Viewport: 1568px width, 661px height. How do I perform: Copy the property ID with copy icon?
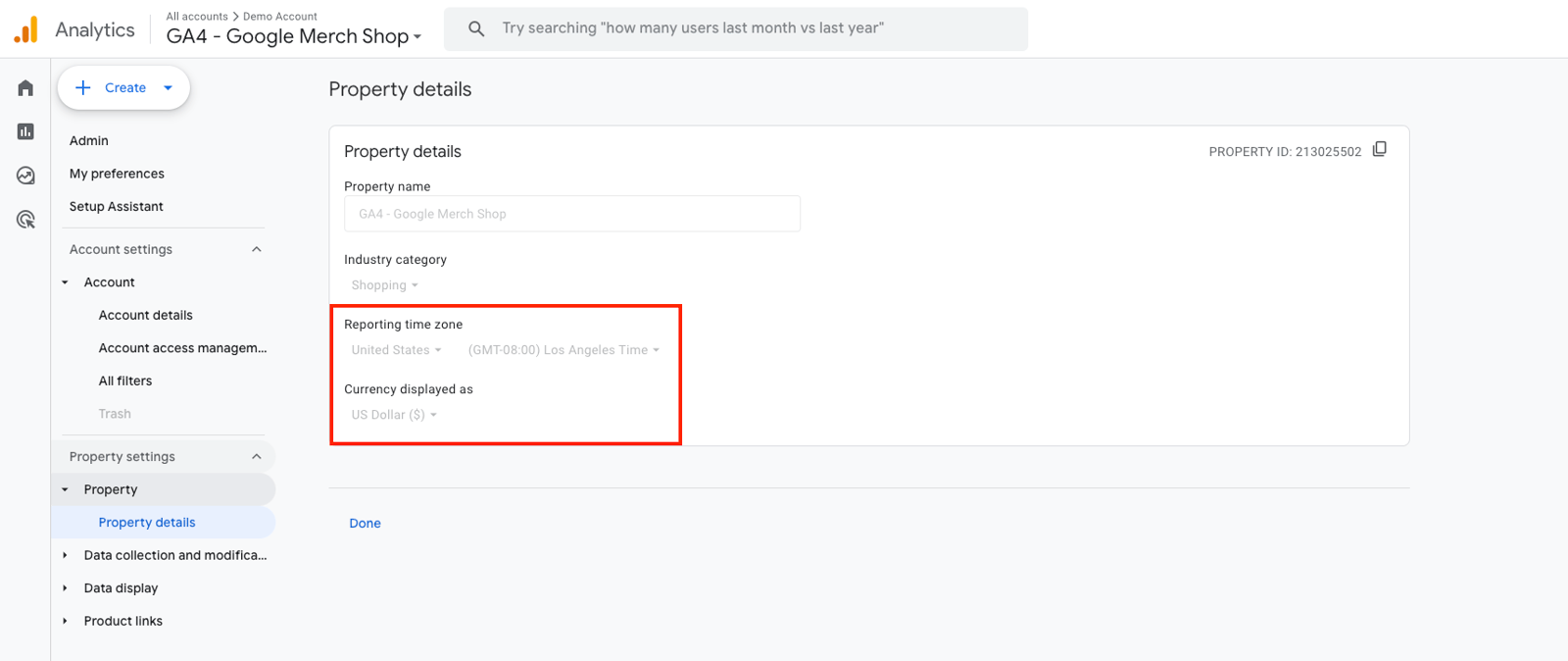click(1380, 149)
